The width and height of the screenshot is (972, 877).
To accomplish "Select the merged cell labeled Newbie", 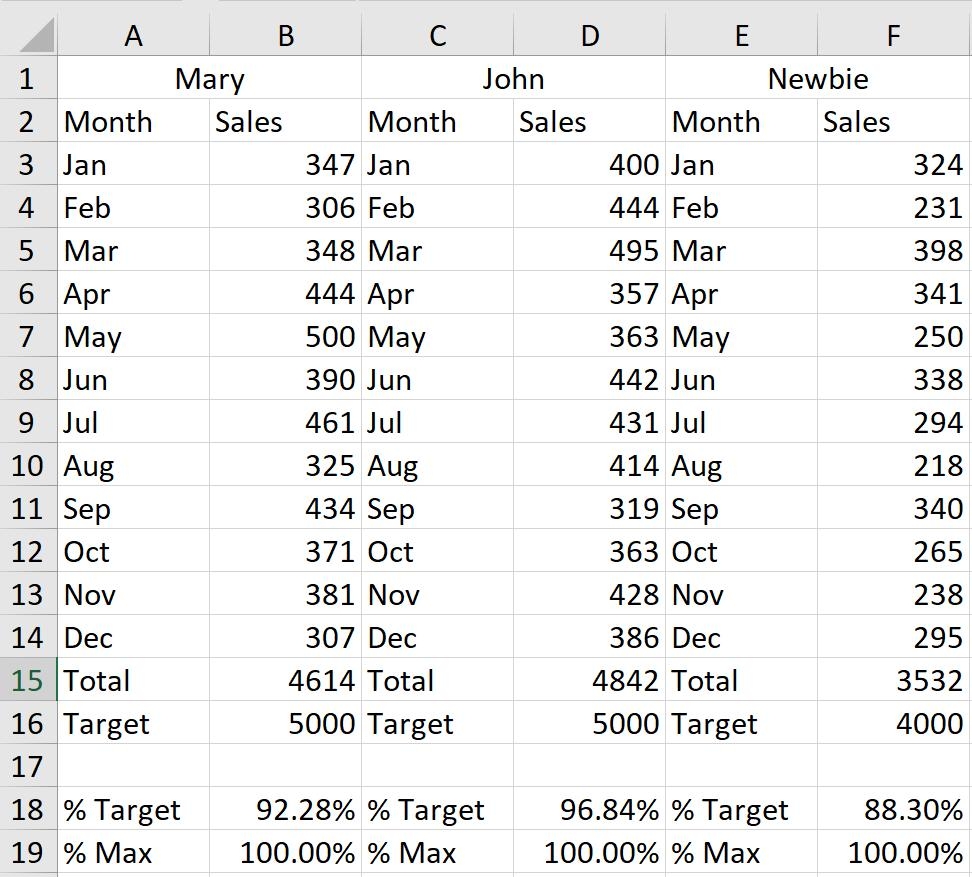I will point(818,78).
